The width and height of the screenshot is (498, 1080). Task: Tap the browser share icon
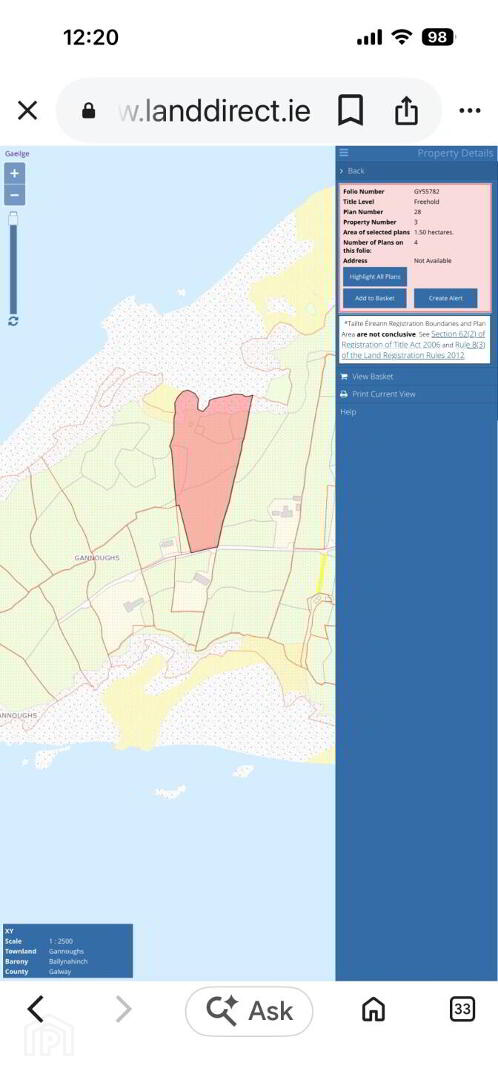(406, 110)
